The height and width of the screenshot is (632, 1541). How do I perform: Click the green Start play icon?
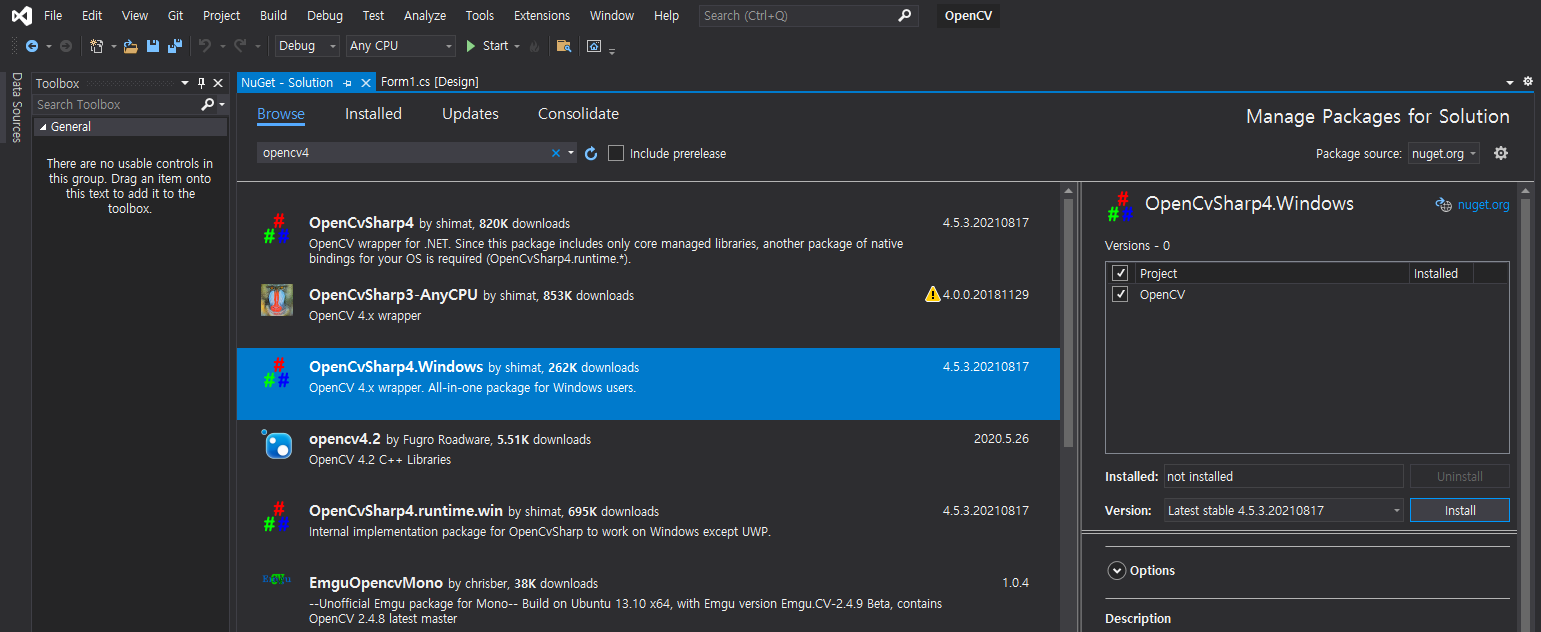(471, 46)
